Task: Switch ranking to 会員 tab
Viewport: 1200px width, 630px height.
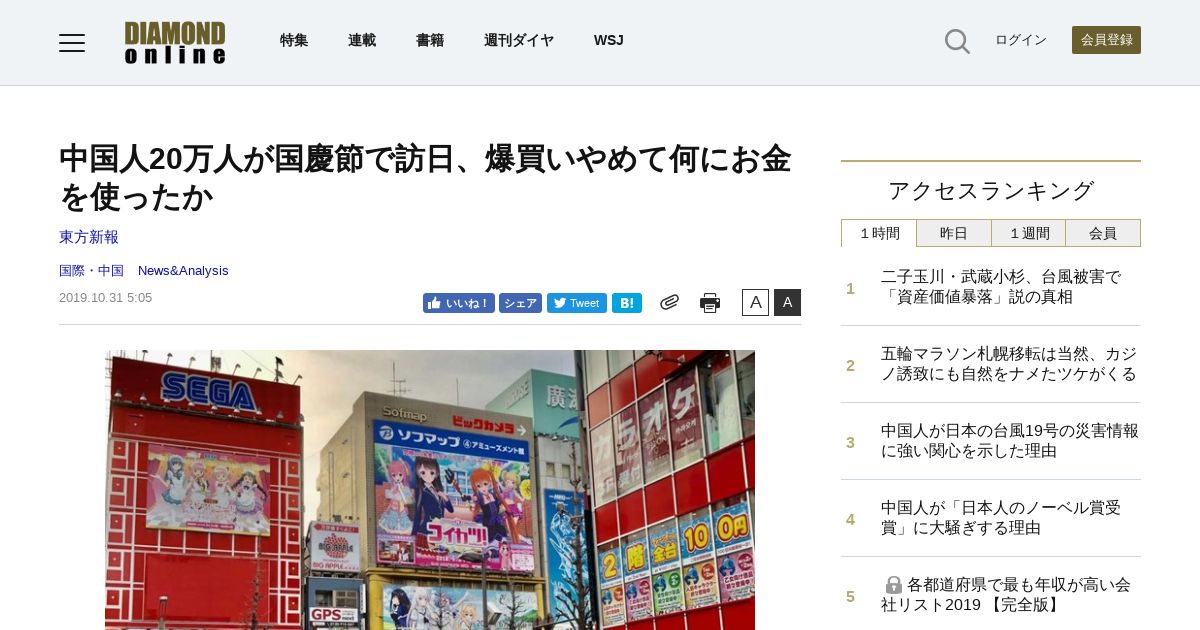Action: pos(1103,233)
